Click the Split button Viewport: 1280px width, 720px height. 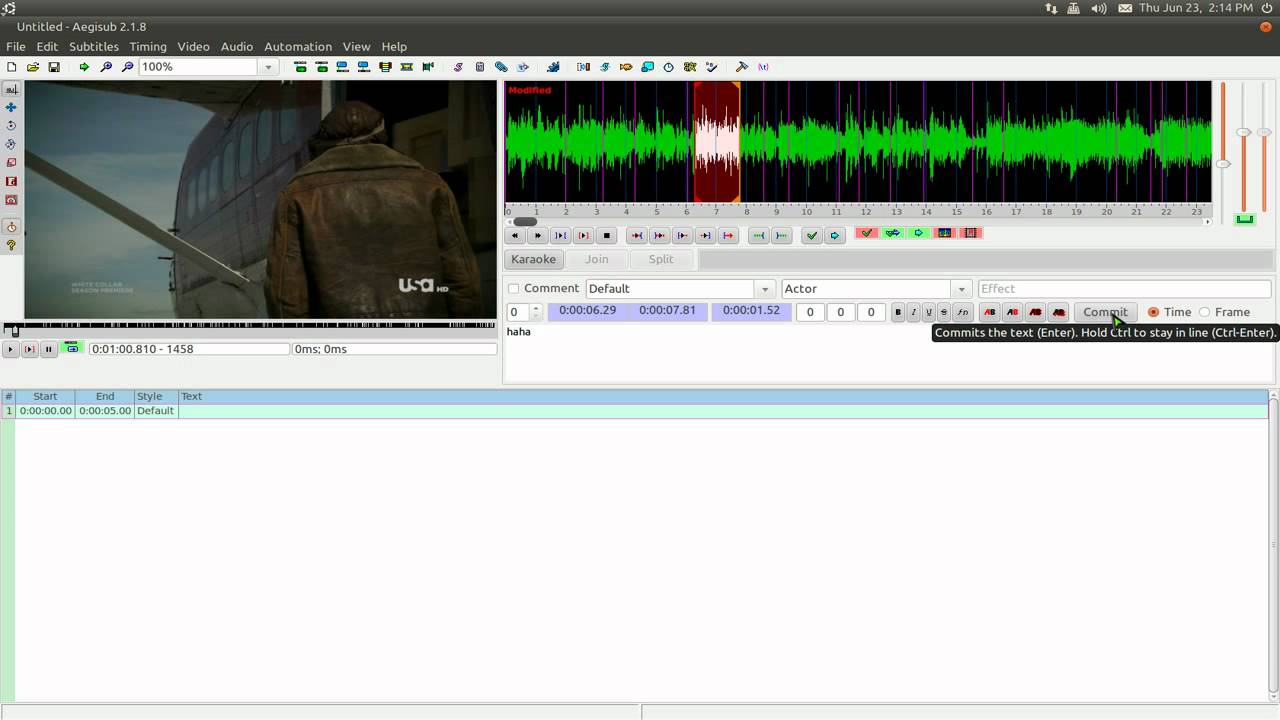(x=661, y=259)
